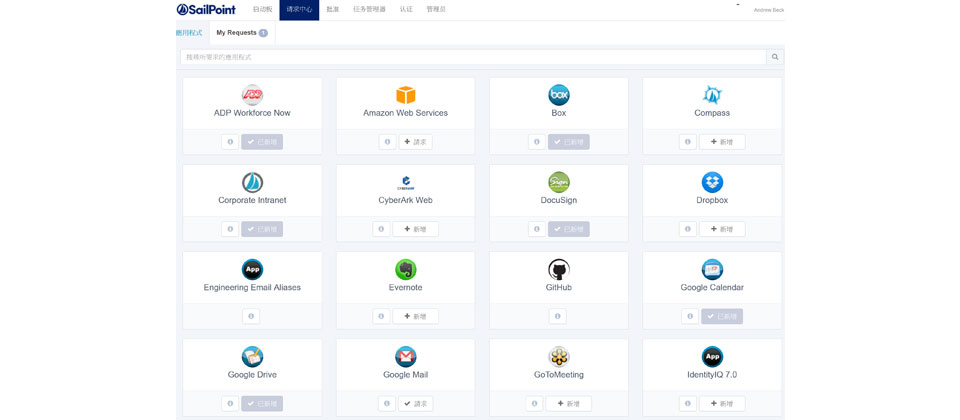Click the SailPoint logo
Viewport: 960px width, 420px height.
(x=206, y=9)
